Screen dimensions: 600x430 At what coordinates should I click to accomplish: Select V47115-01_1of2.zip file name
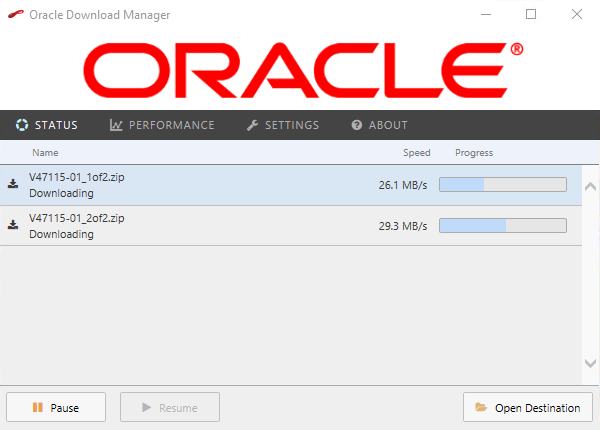point(77,177)
